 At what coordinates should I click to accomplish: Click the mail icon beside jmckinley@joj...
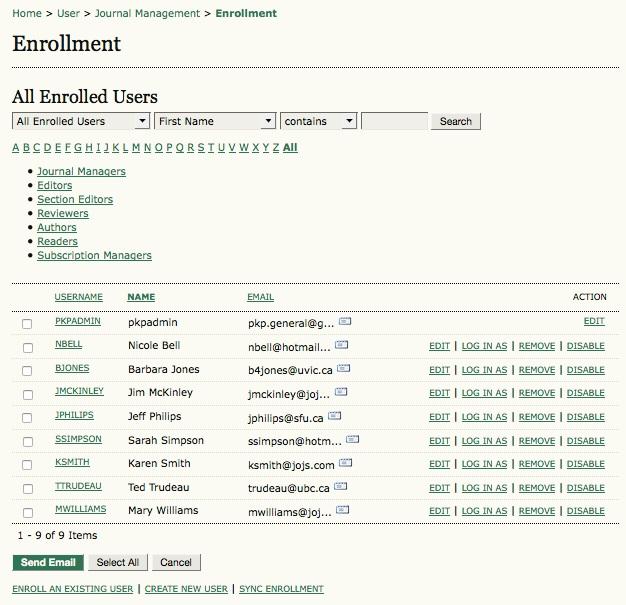point(341,391)
